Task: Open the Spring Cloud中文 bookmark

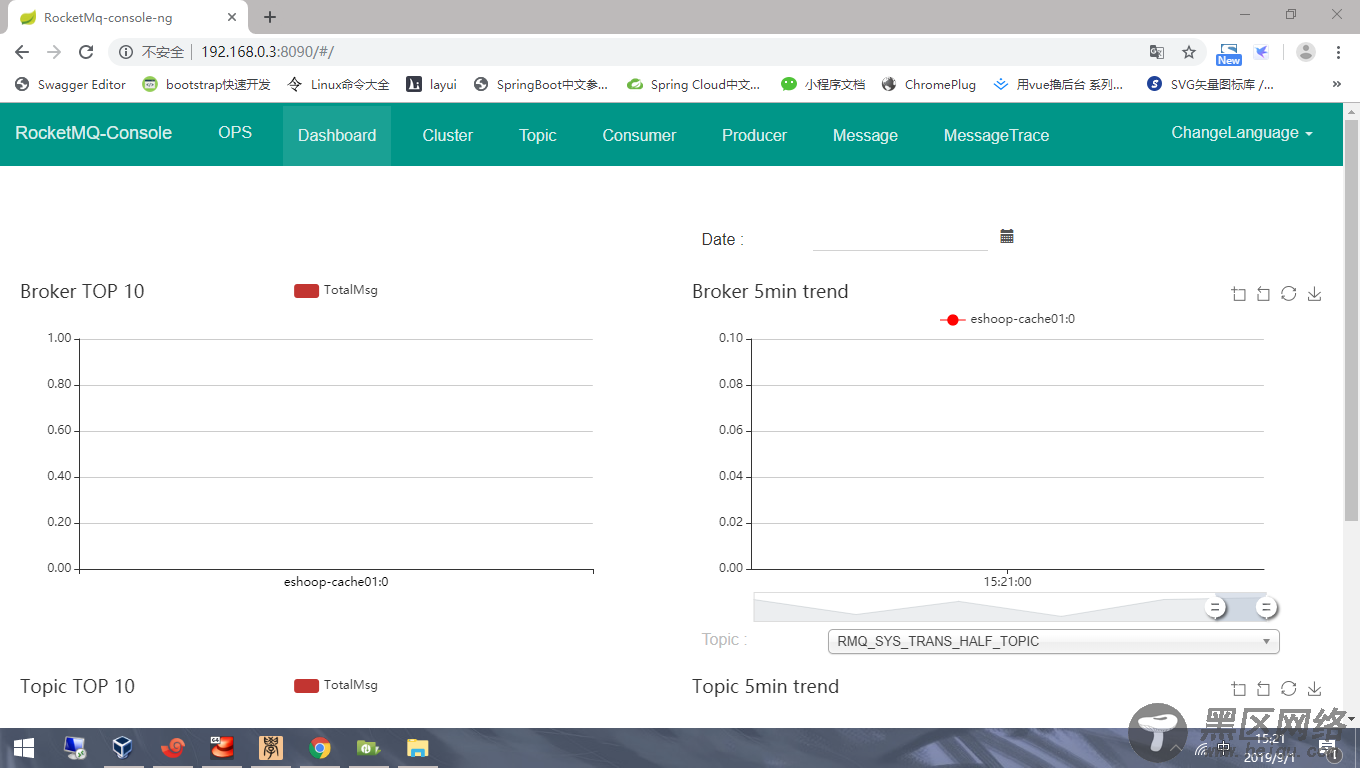Action: point(693,85)
